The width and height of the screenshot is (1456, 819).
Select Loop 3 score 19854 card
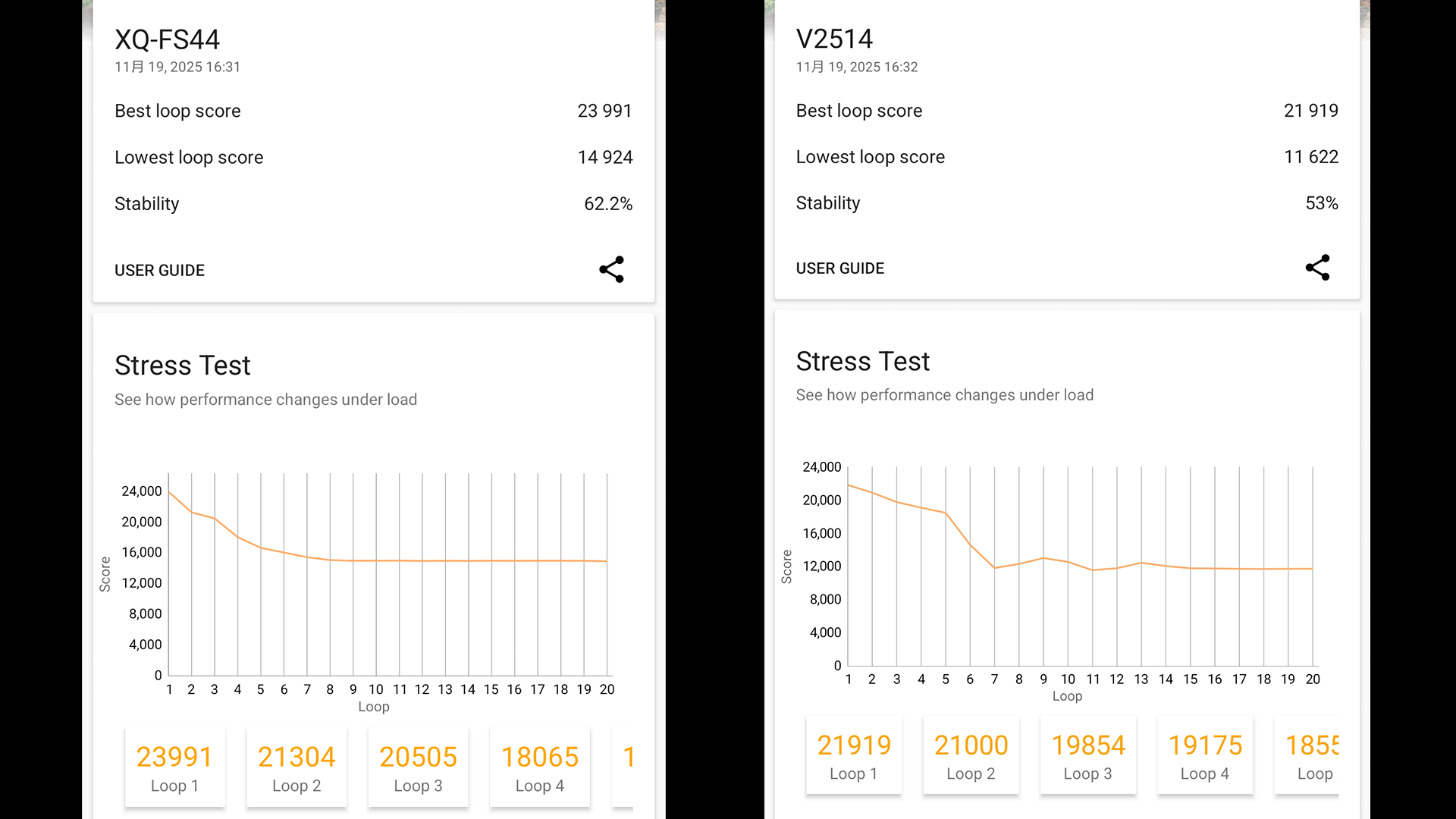click(x=1087, y=756)
